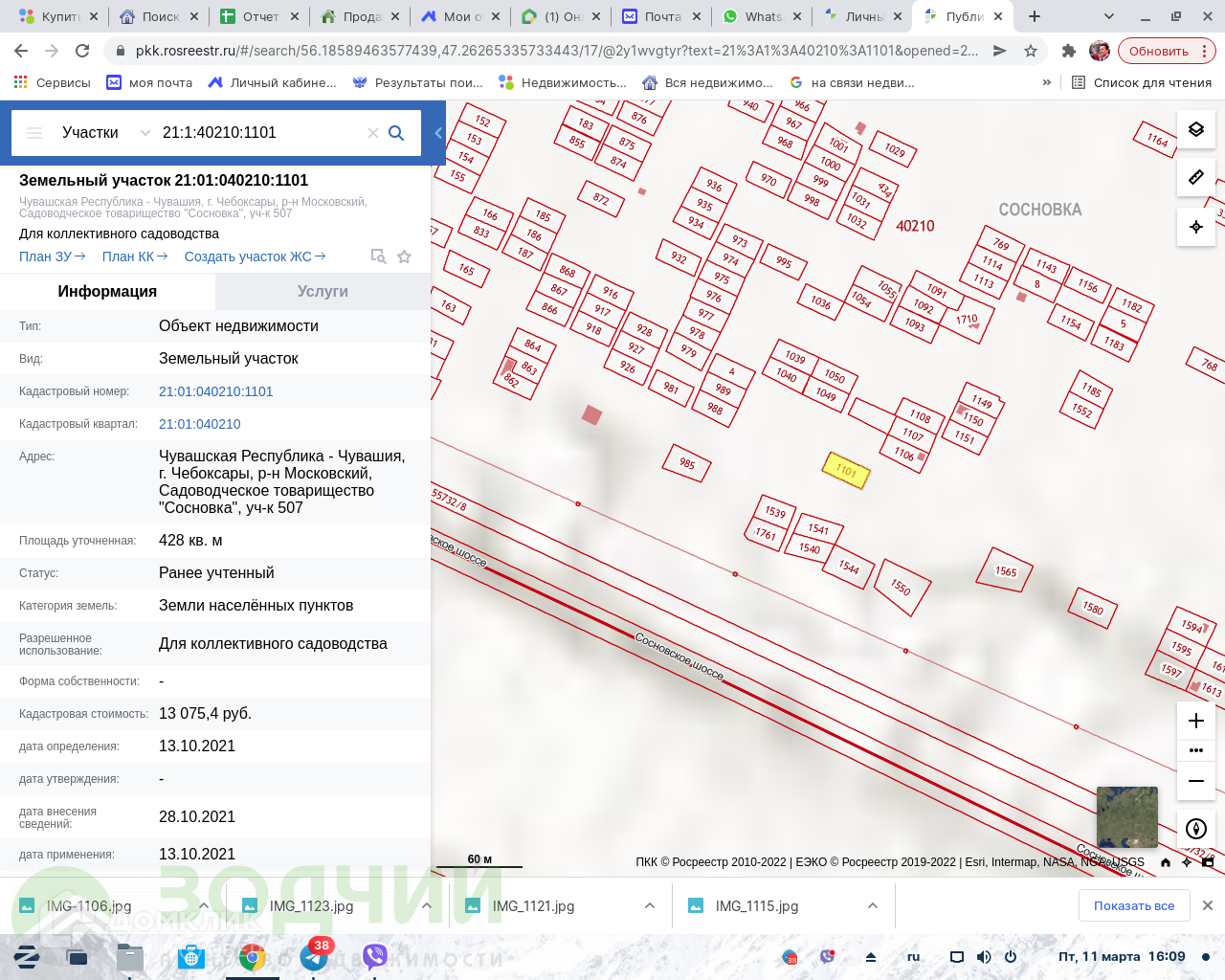
Task: Collapse the left information panel
Action: (x=438, y=133)
